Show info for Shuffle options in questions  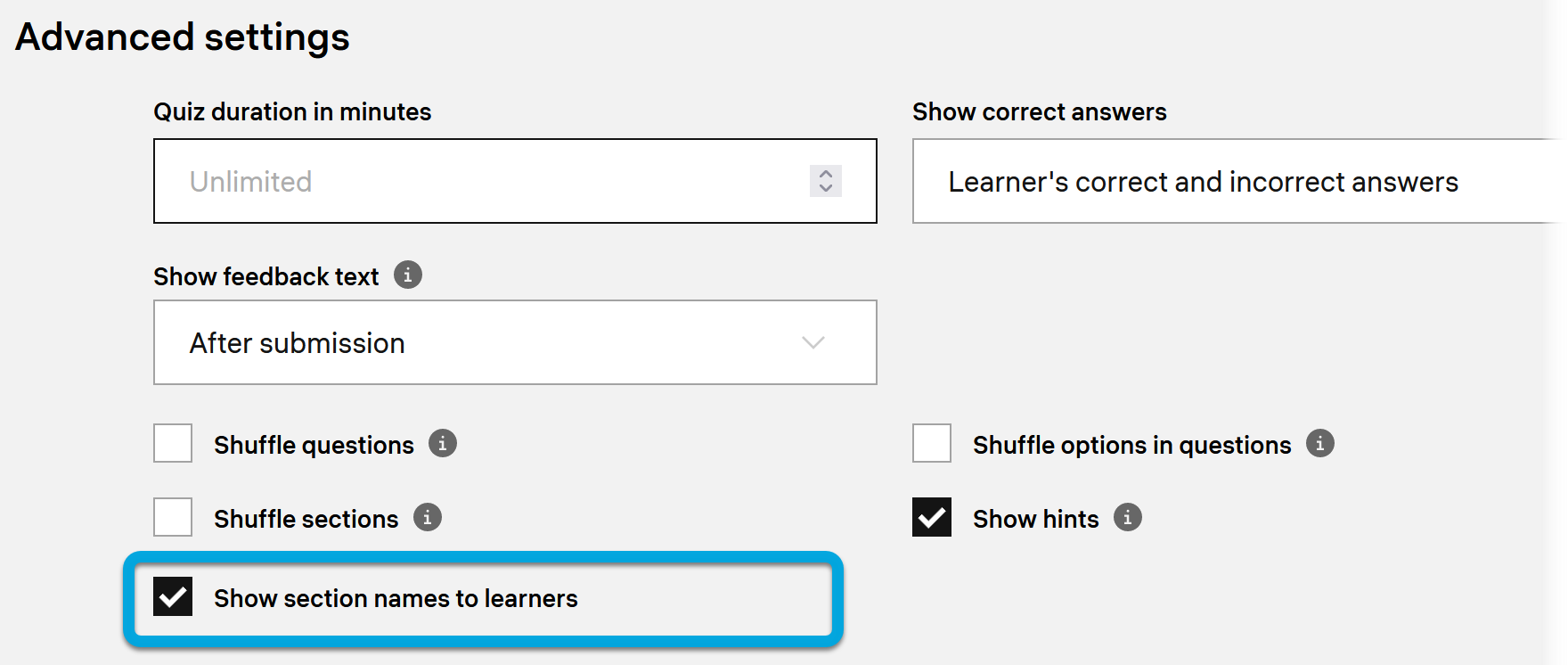pyautogui.click(x=1320, y=443)
